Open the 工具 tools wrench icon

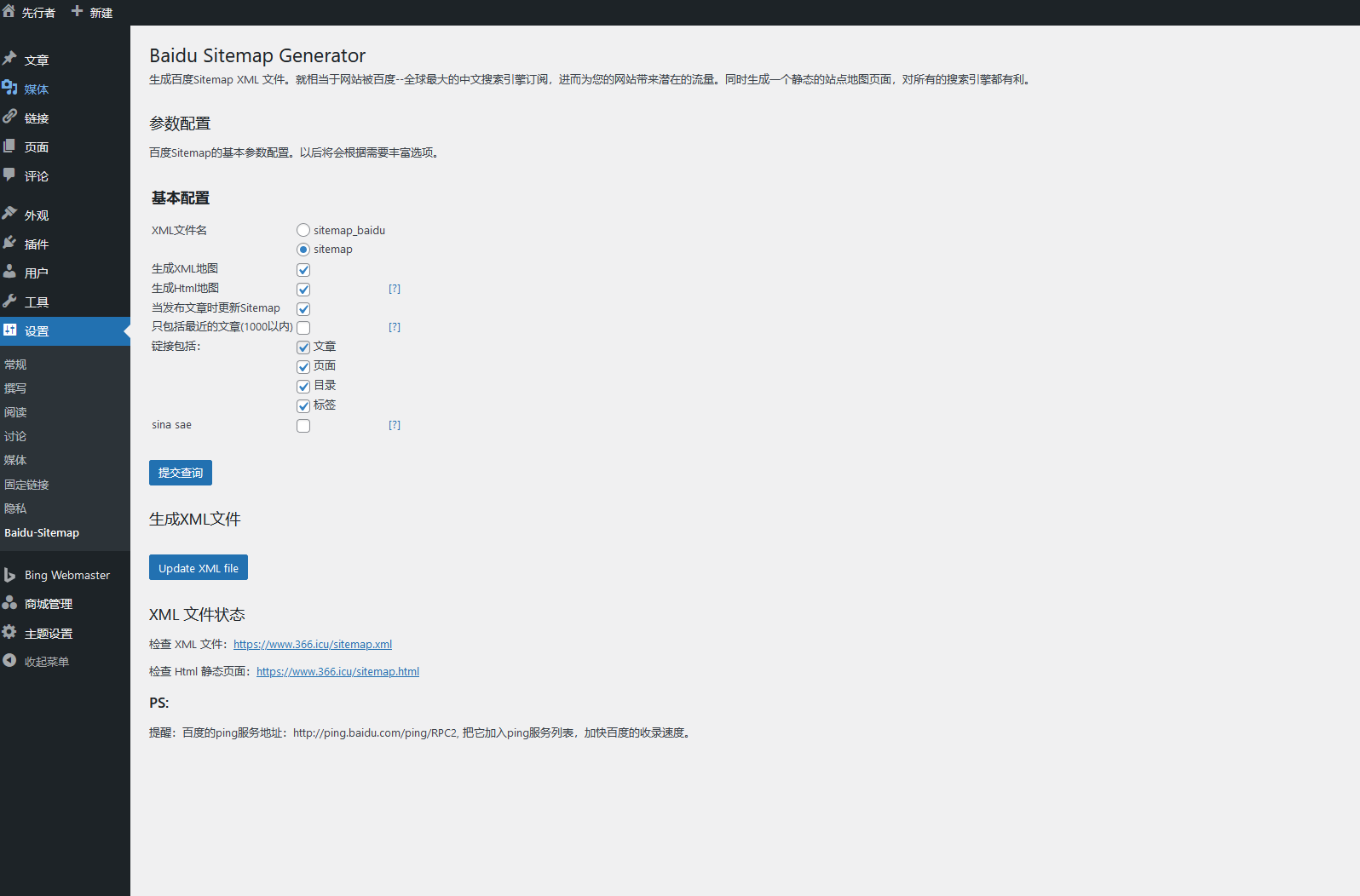[x=9, y=301]
